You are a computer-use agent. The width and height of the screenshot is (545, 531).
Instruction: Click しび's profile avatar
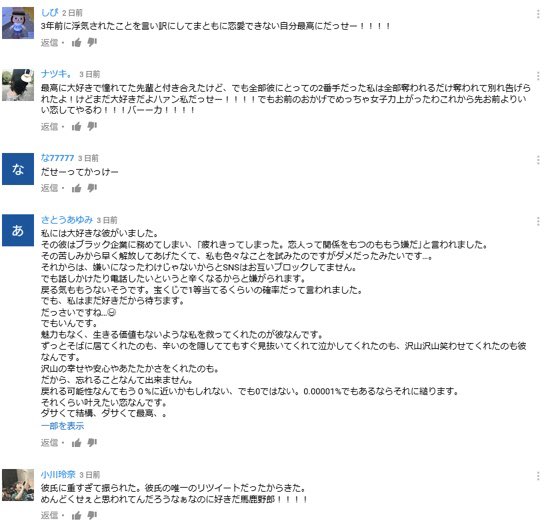[18, 23]
